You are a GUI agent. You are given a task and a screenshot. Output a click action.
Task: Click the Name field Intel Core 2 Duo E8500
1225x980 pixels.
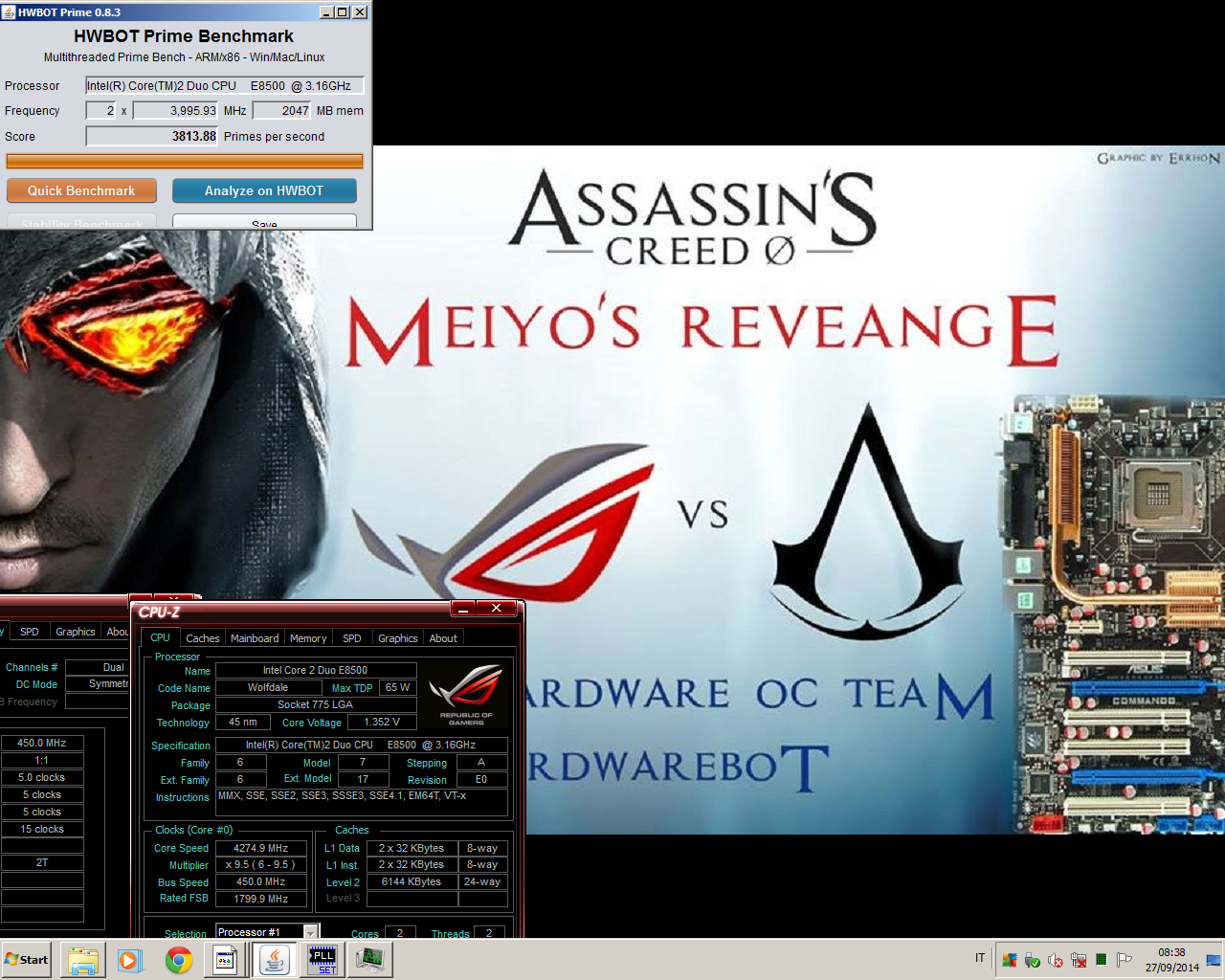click(316, 670)
